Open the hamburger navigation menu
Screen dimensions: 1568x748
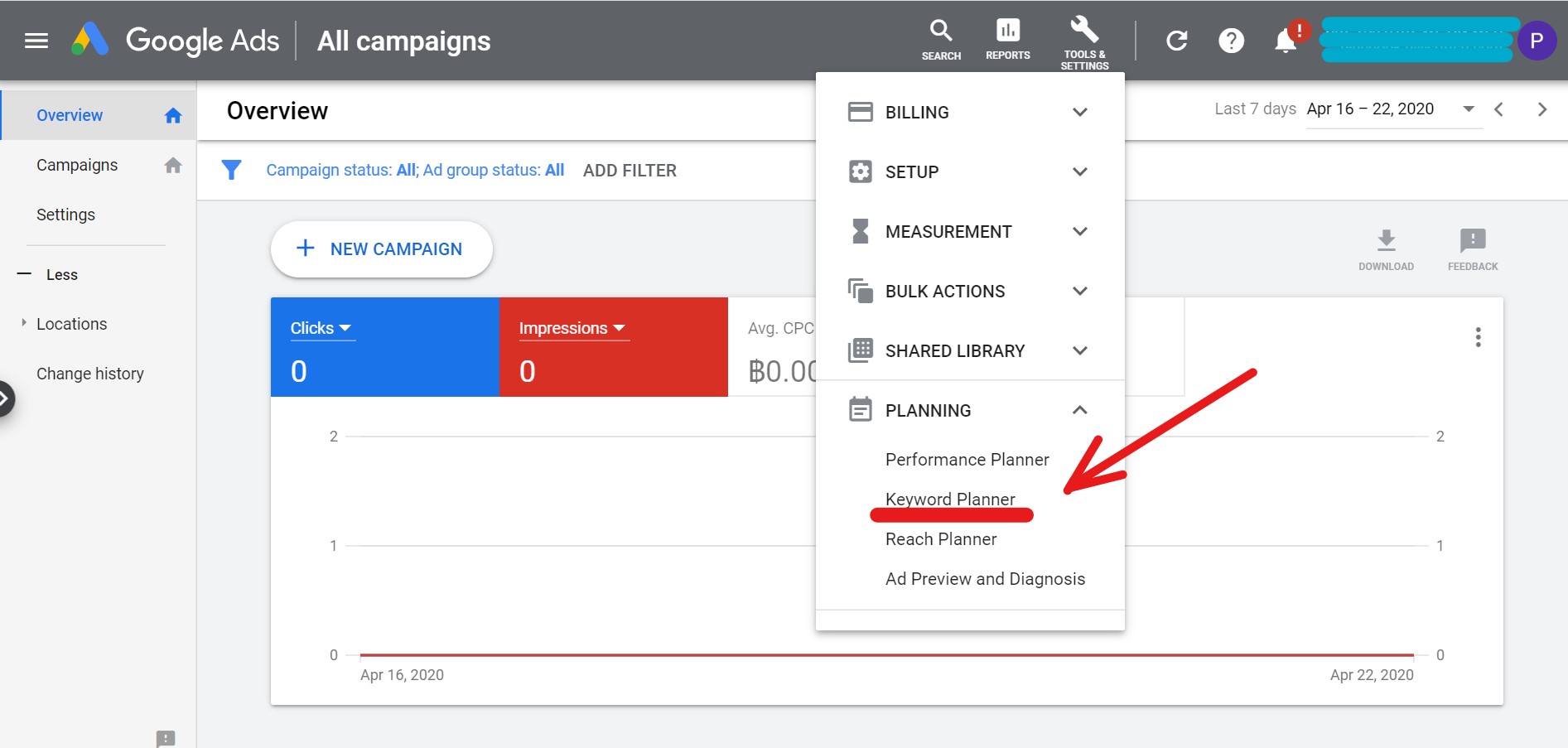36,40
